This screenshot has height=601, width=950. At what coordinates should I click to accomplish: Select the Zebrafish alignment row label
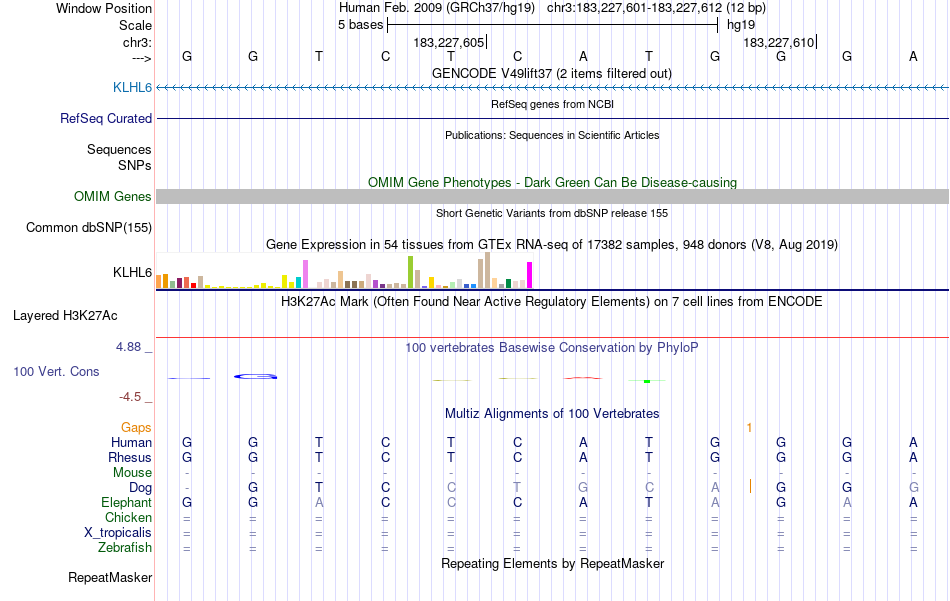pos(125,547)
